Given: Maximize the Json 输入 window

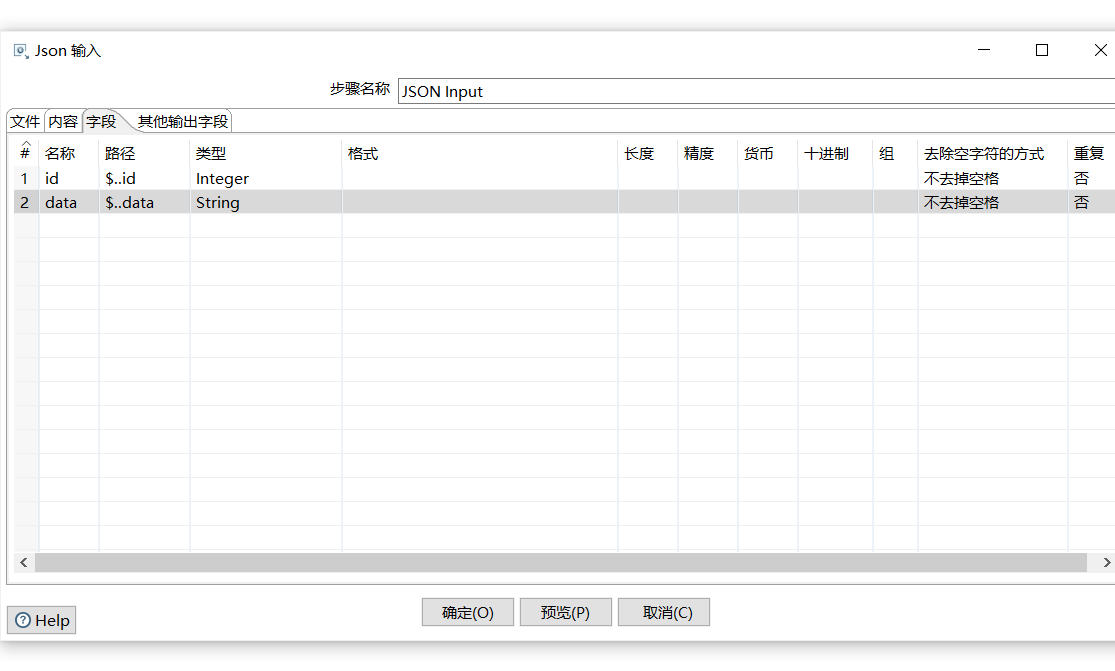Looking at the screenshot, I should tap(1042, 50).
